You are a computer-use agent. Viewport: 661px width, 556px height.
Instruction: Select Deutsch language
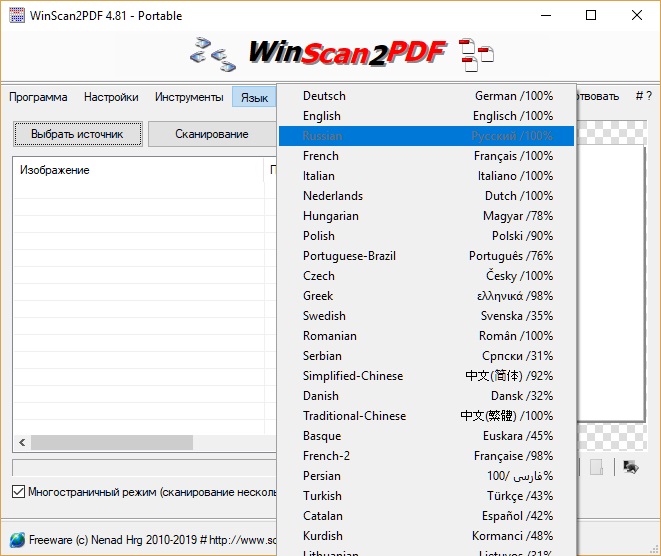click(x=426, y=96)
